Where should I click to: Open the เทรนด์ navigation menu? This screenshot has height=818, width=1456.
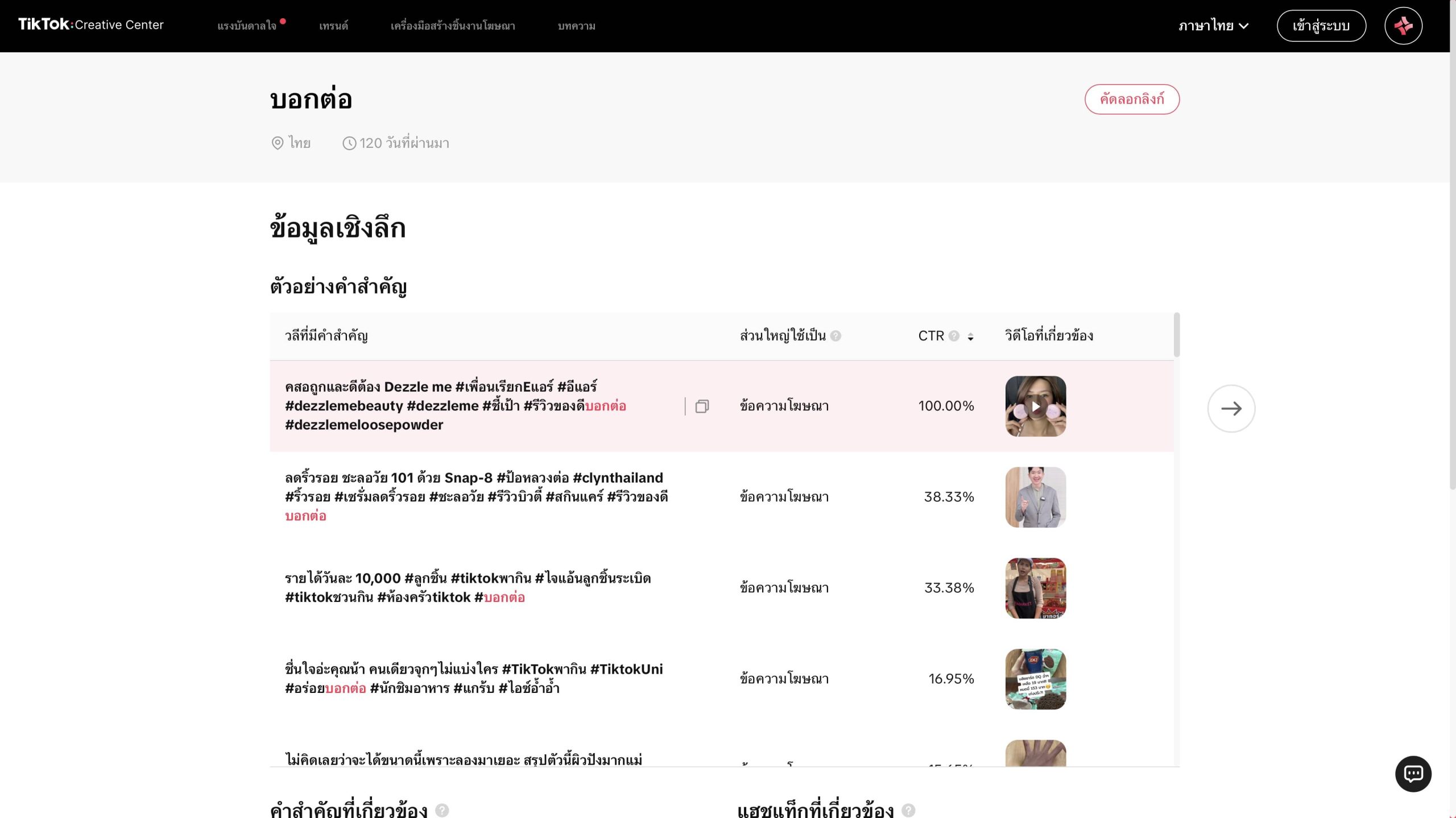(333, 26)
